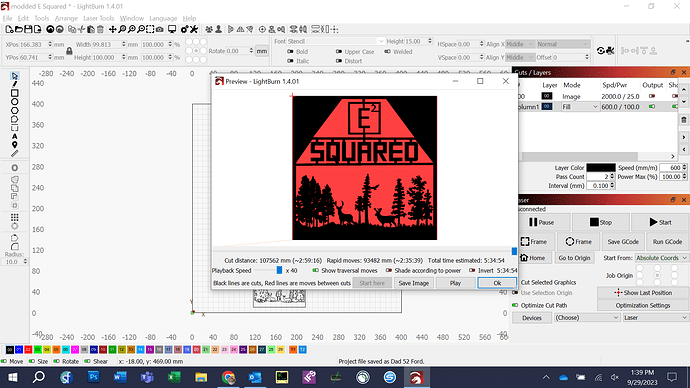Open the Tools menu

point(42,18)
